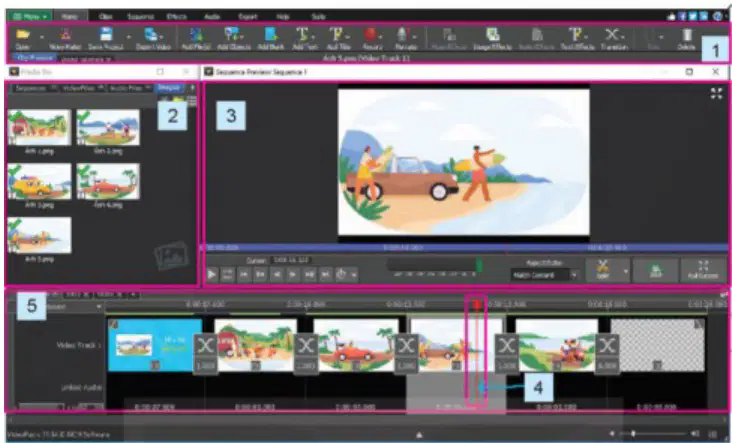This screenshot has height=443, width=732.
Task: Launch the Video Maker wizard icon
Action: click(x=66, y=35)
